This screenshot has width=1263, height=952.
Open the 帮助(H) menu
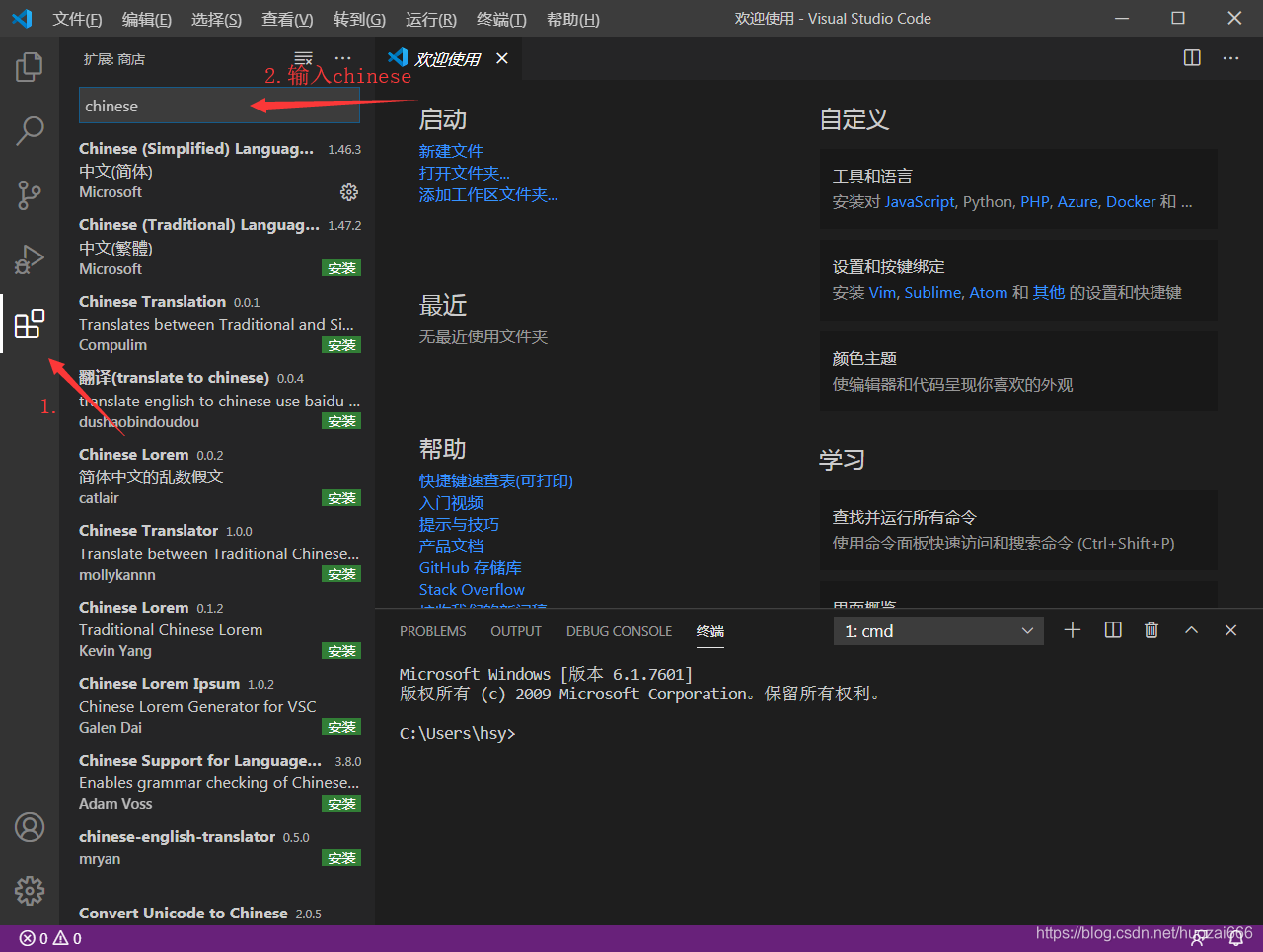[x=572, y=20]
